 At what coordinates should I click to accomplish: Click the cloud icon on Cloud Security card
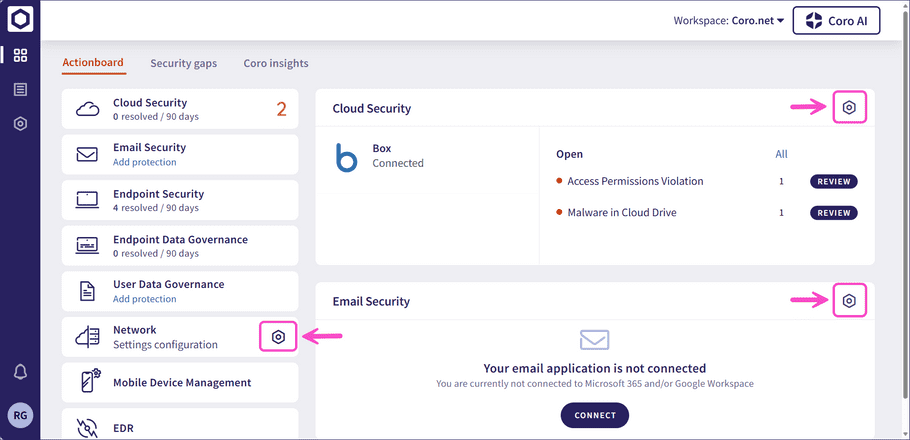click(88, 109)
